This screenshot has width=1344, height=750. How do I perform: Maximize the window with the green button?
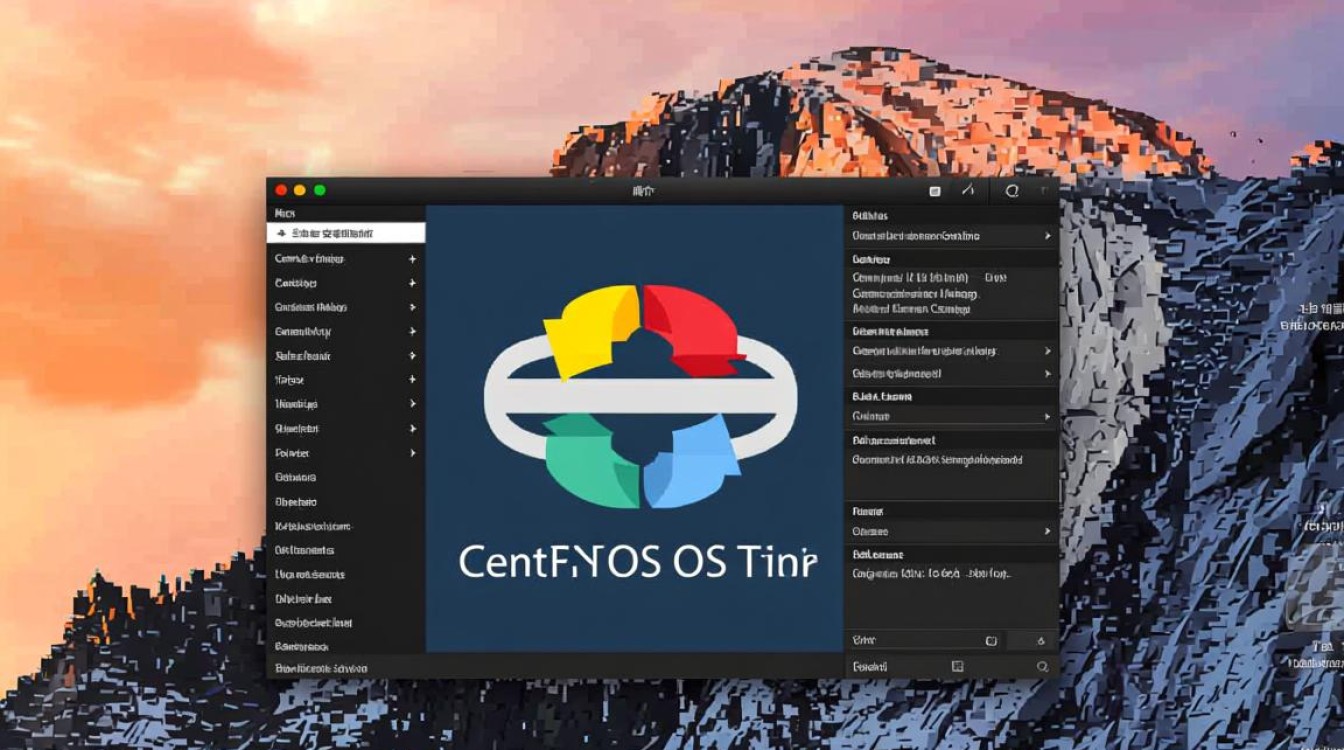point(320,190)
